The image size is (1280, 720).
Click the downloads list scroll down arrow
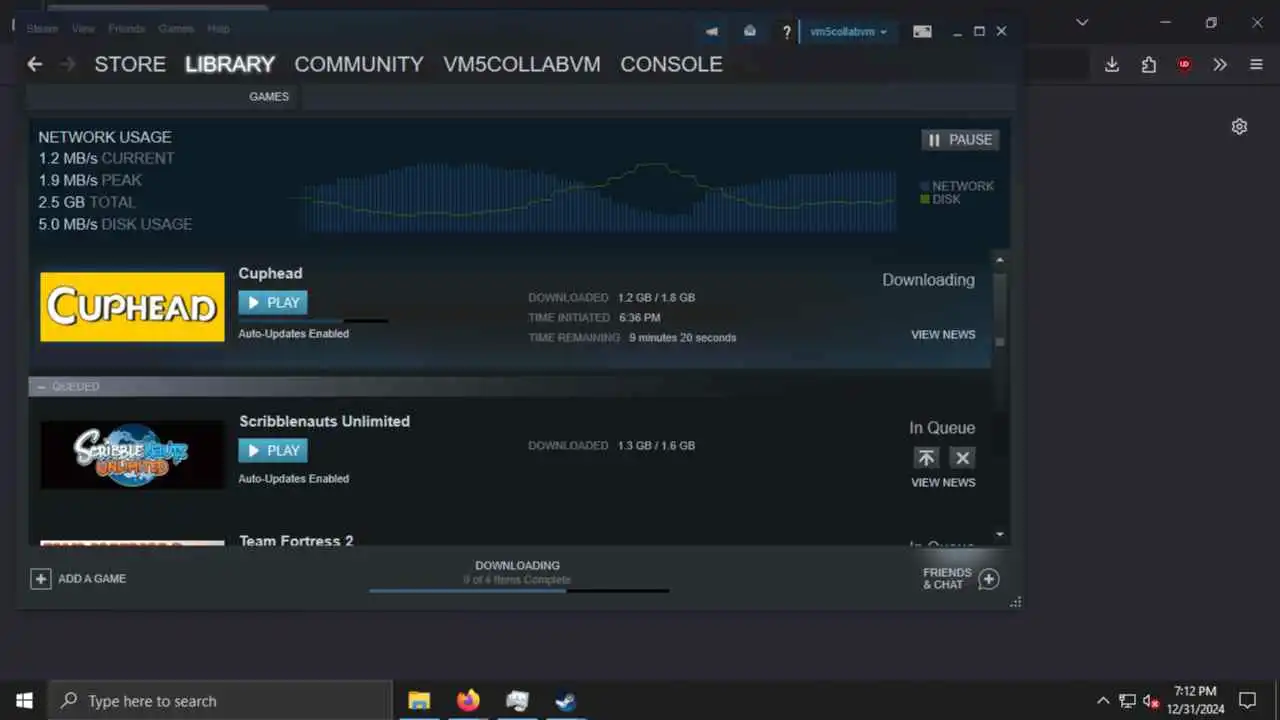[999, 535]
